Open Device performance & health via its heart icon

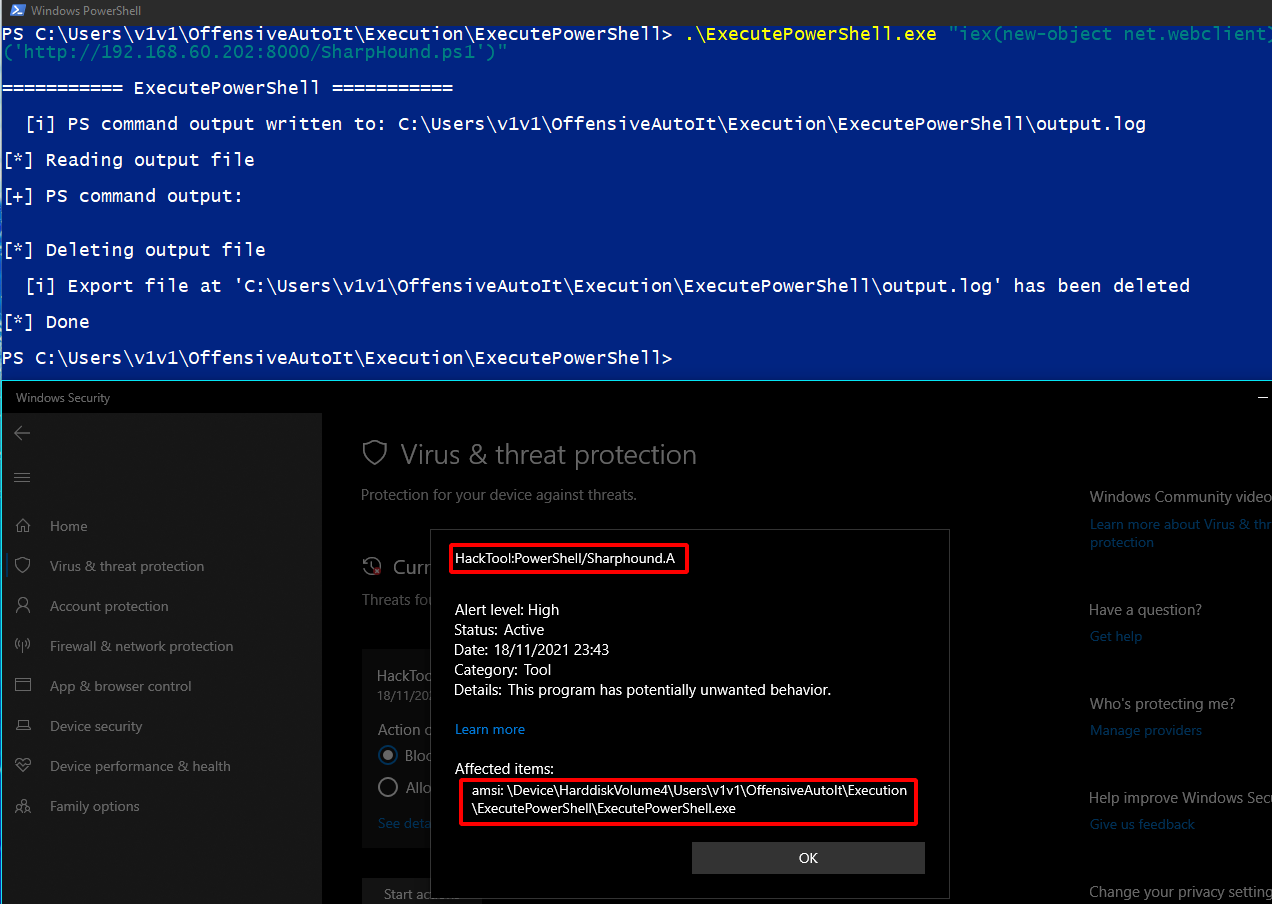coord(23,766)
